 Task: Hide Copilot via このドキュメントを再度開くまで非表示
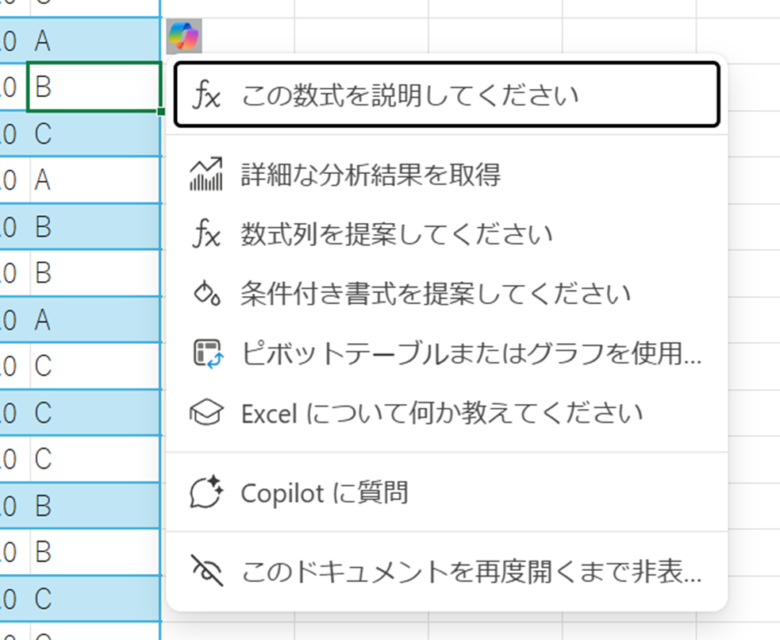470,572
